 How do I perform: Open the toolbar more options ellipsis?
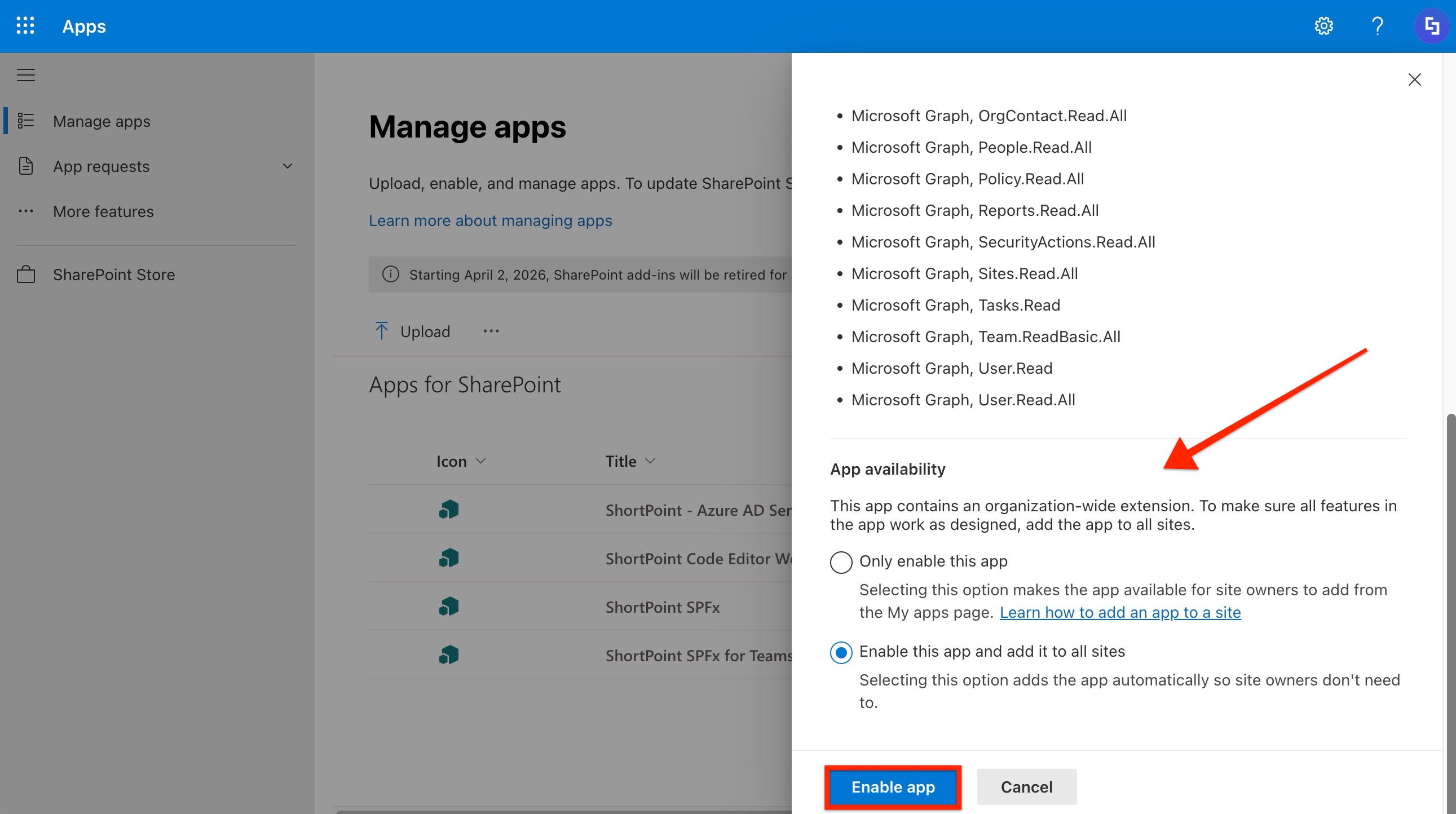[491, 331]
